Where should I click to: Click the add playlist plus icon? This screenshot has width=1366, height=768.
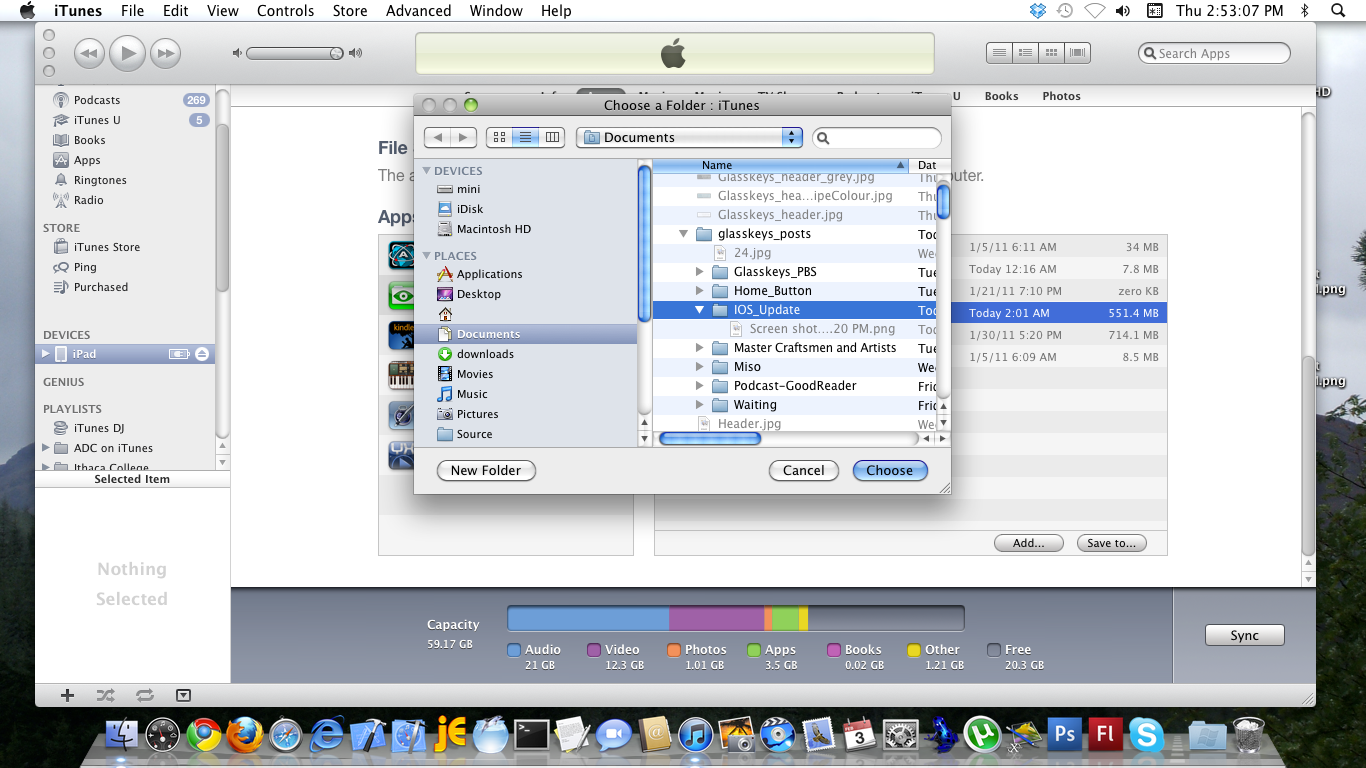(x=67, y=695)
